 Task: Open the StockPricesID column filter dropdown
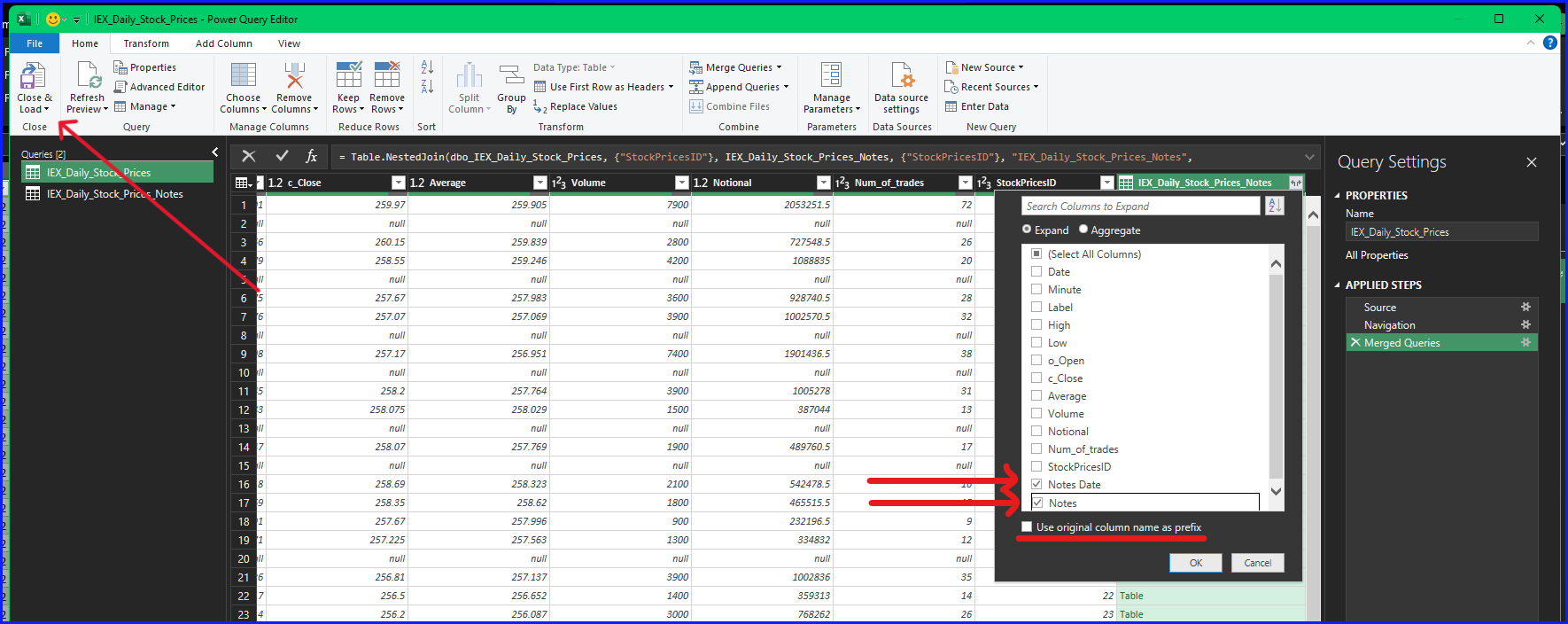[1107, 183]
